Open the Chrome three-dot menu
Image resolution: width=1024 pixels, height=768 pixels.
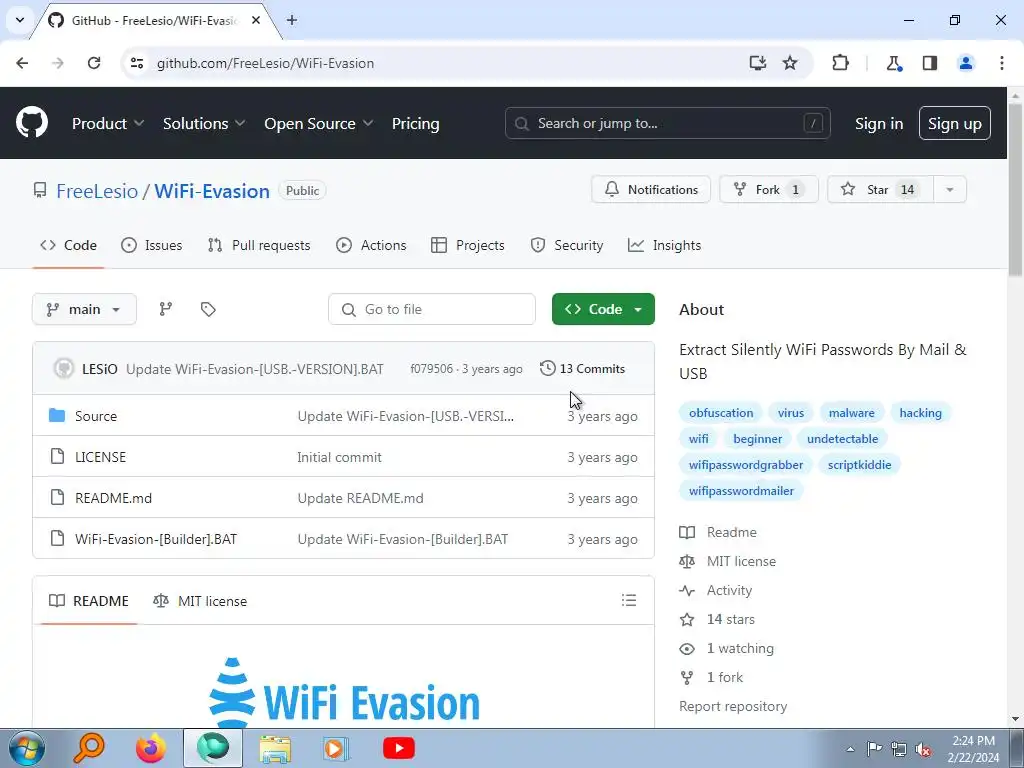(x=1002, y=63)
